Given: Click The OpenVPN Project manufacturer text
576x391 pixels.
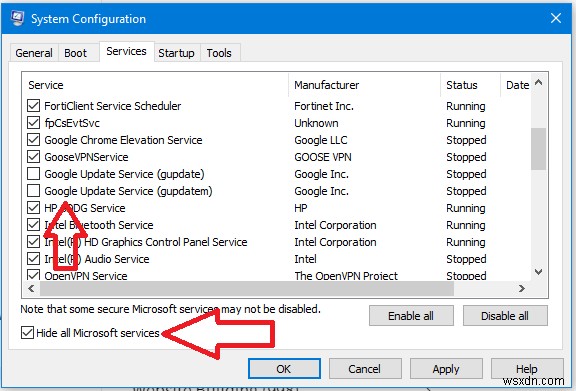Looking at the screenshot, I should coord(346,276).
